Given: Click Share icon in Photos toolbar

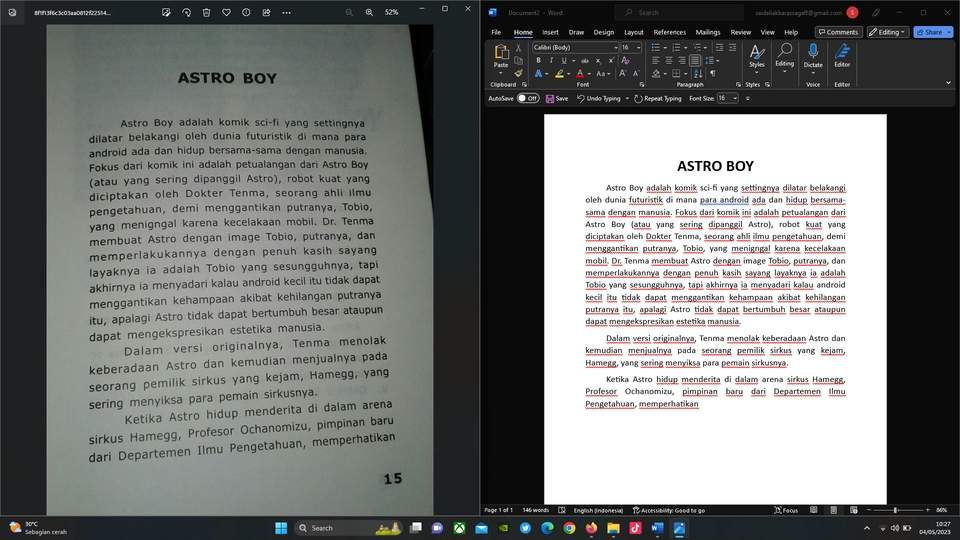Looking at the screenshot, I should pos(266,12).
